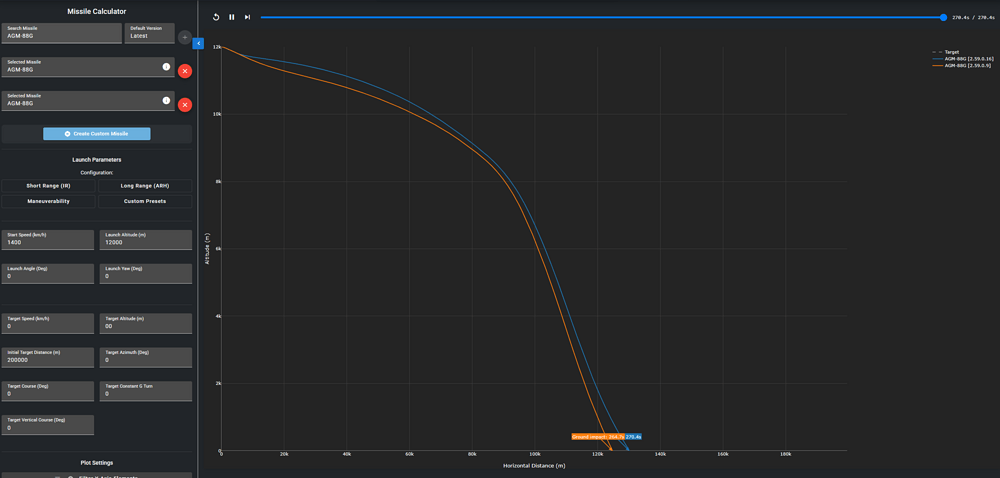
Task: Skip to end of the simulation
Action: [247, 17]
